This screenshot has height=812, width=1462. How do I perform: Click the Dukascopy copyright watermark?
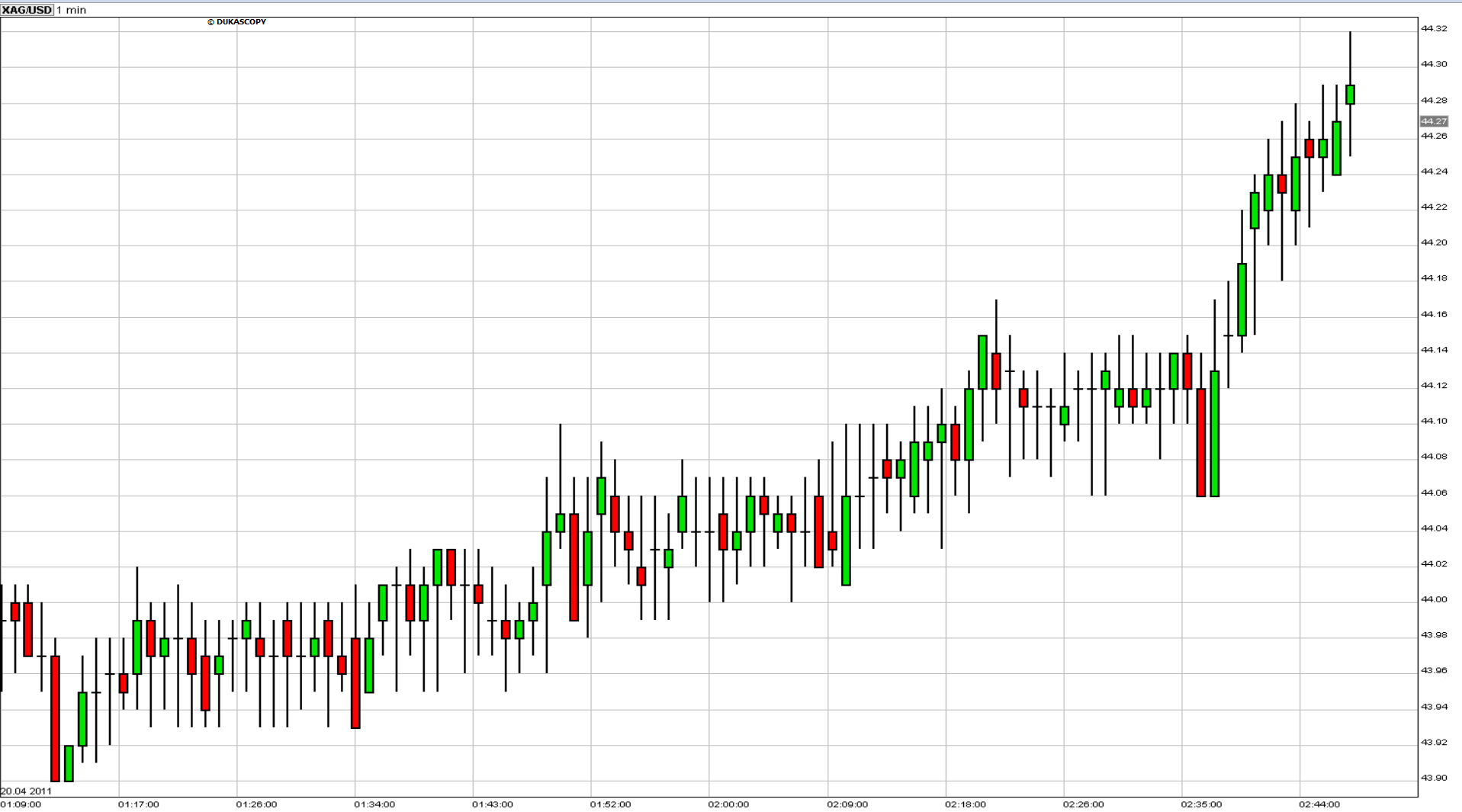point(237,22)
